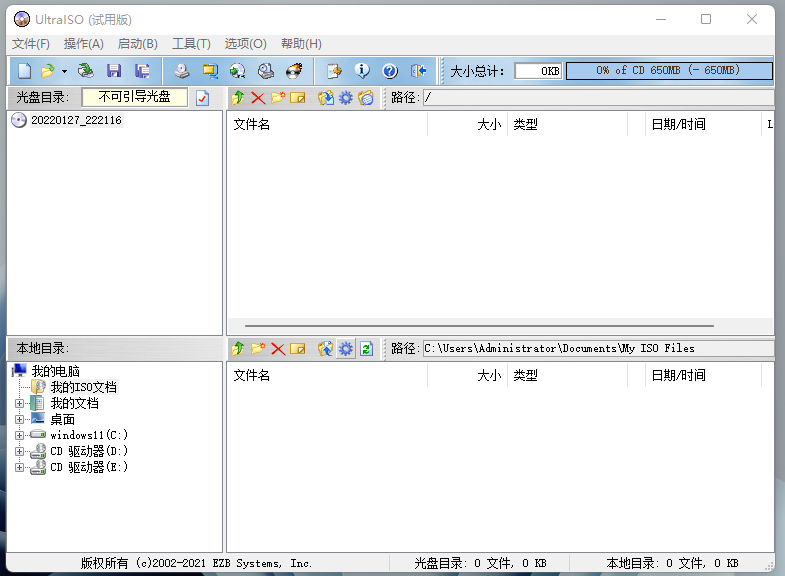
Task: Go up one level in local directory
Action: coord(238,349)
